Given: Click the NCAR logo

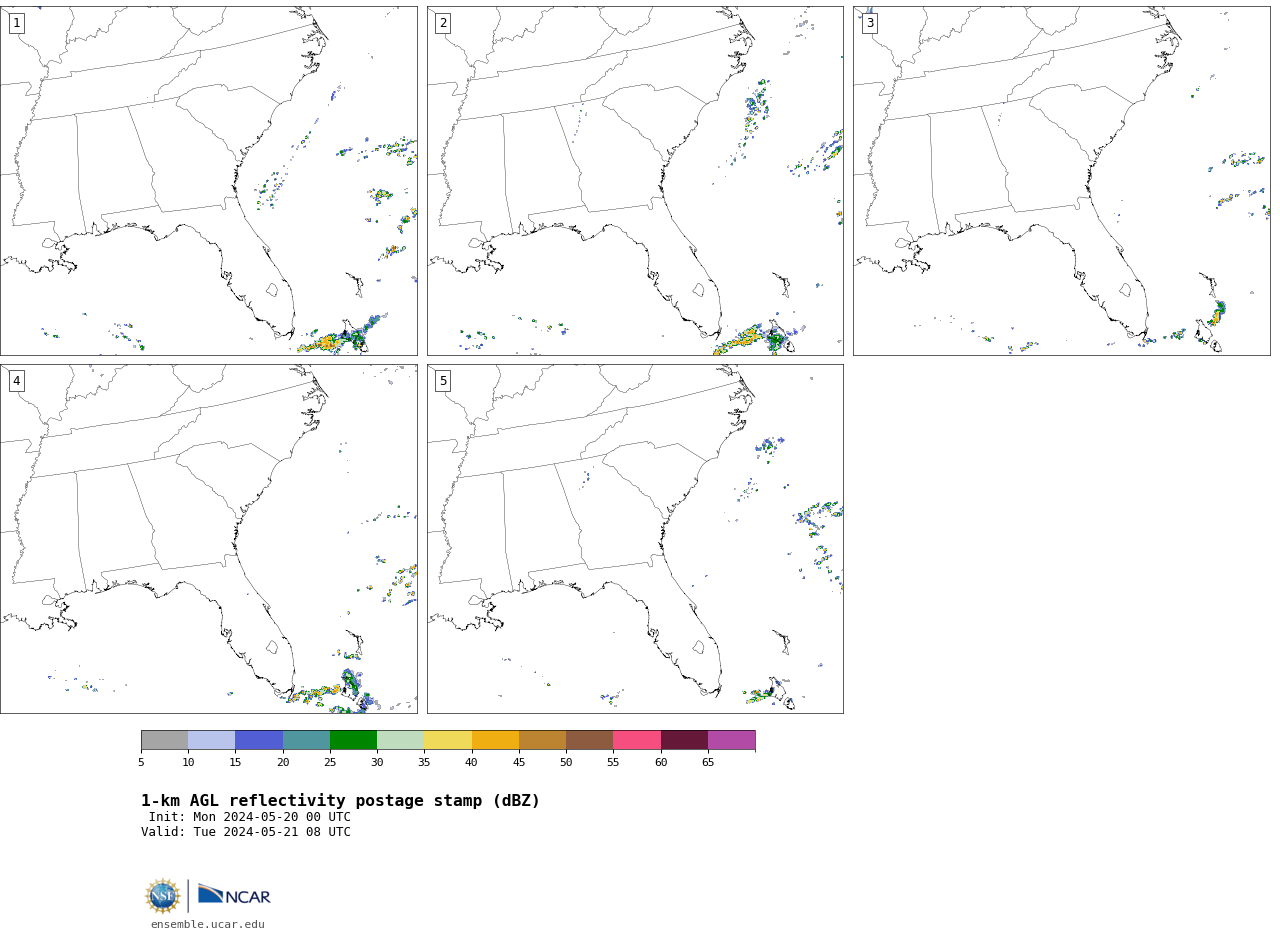Looking at the screenshot, I should pos(234,895).
